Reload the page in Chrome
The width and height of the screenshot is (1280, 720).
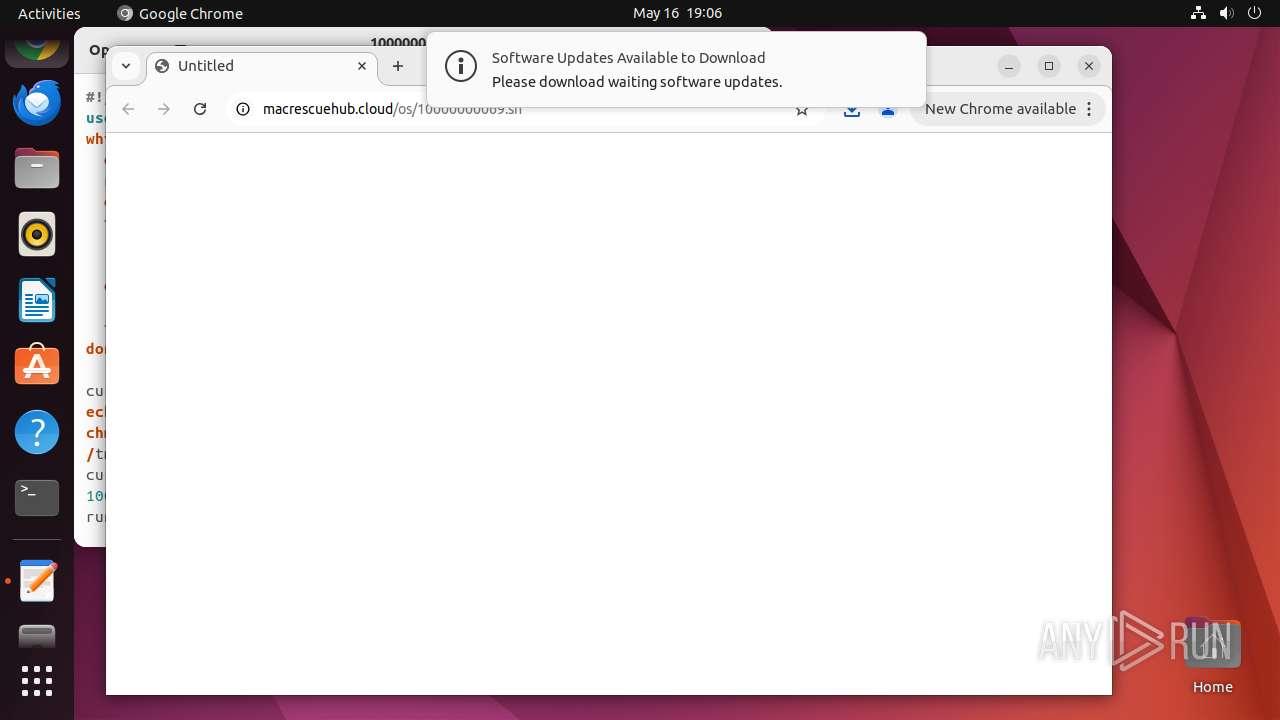(200, 109)
